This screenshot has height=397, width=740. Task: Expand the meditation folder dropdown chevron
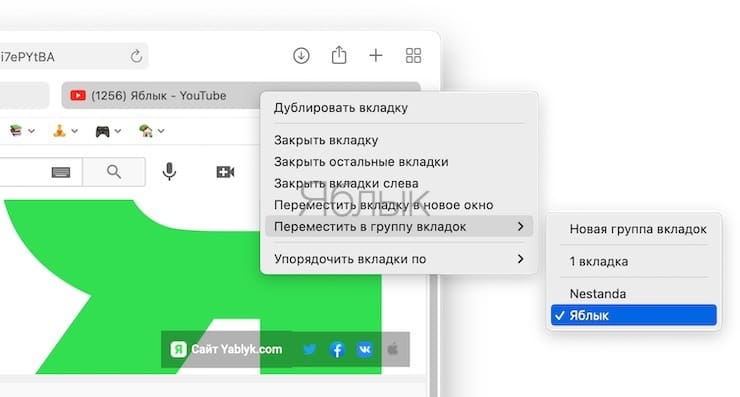point(75,131)
